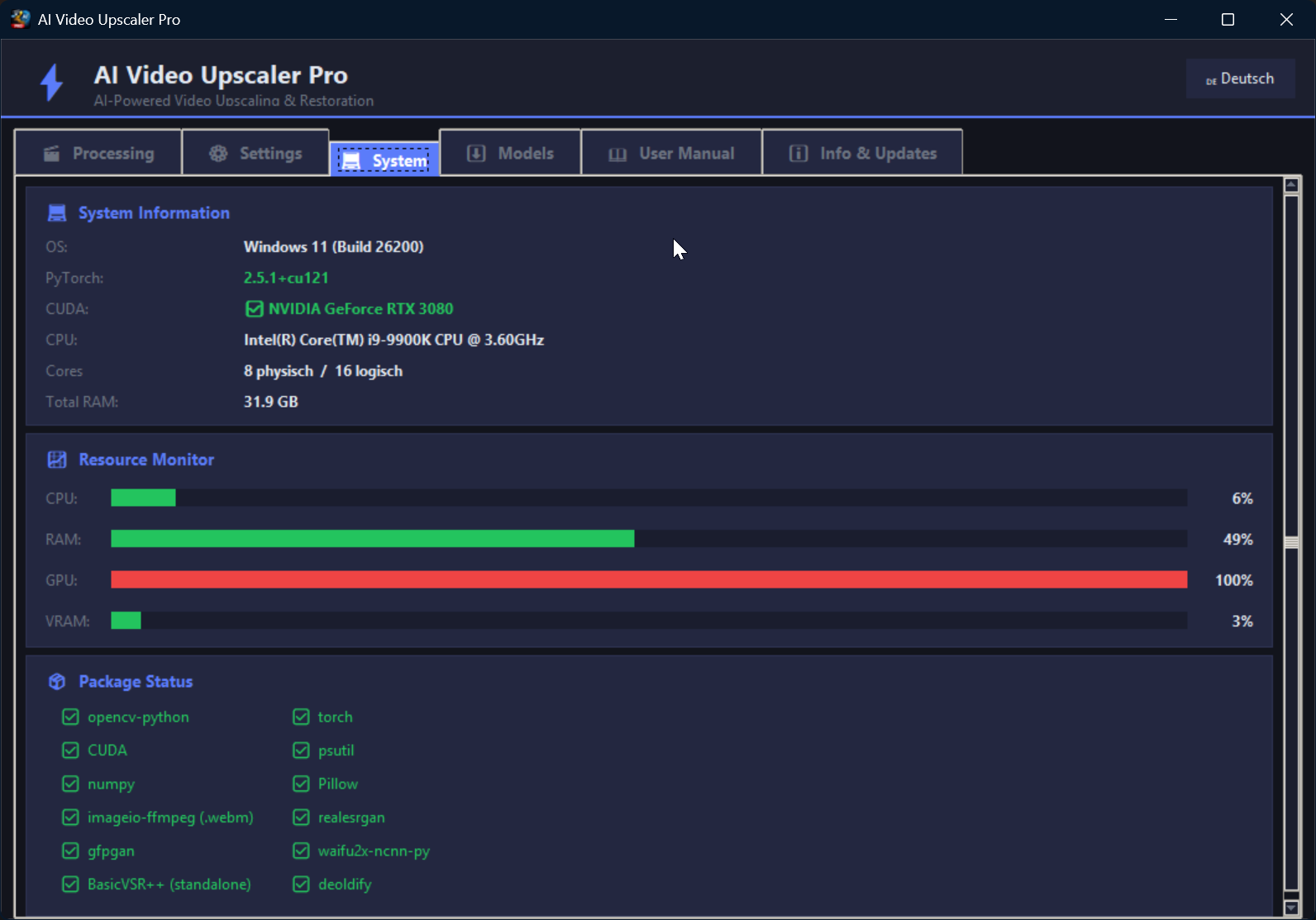
Task: Click the psutil check icon
Action: tap(302, 751)
